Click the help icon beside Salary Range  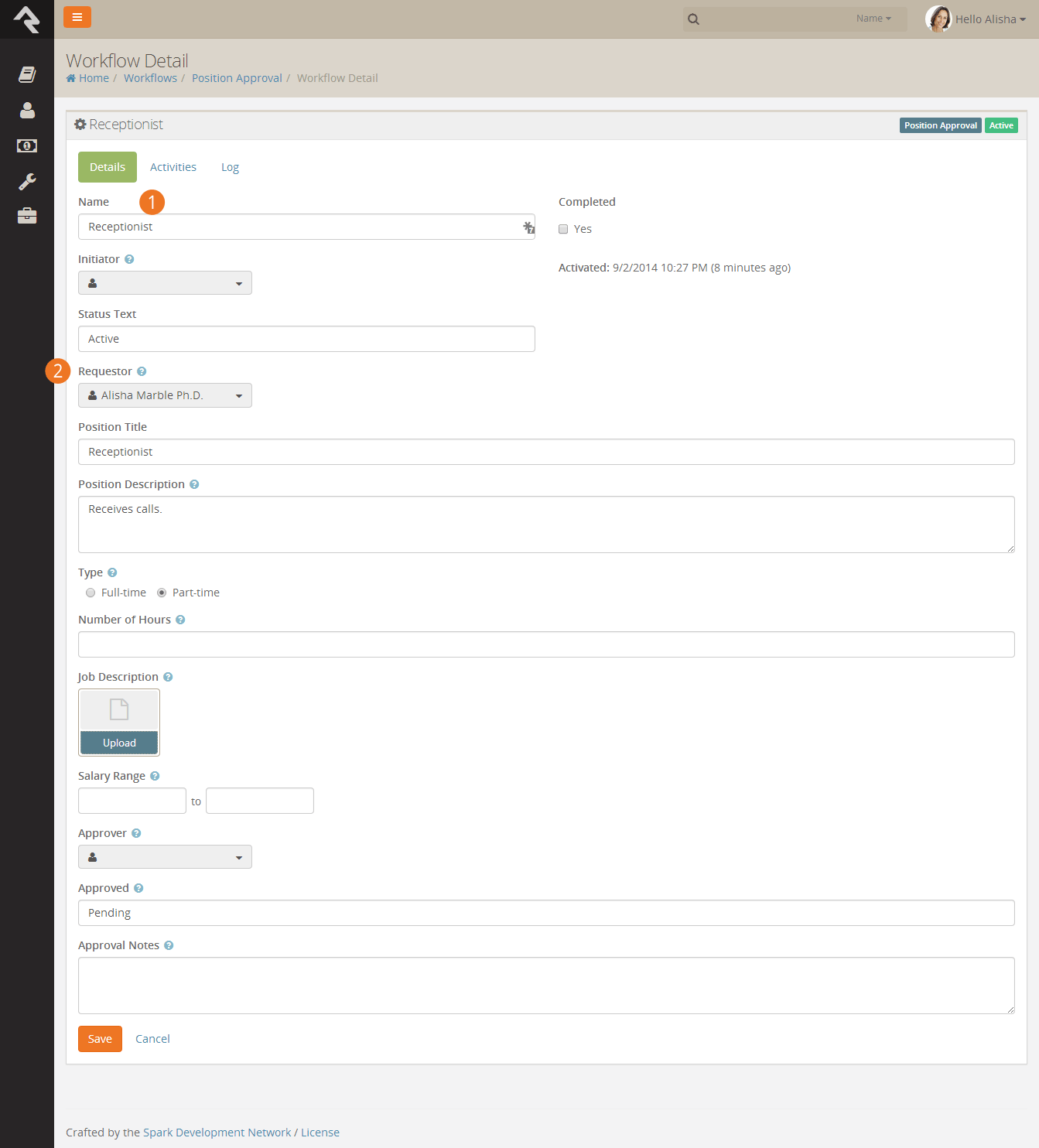[x=155, y=776]
